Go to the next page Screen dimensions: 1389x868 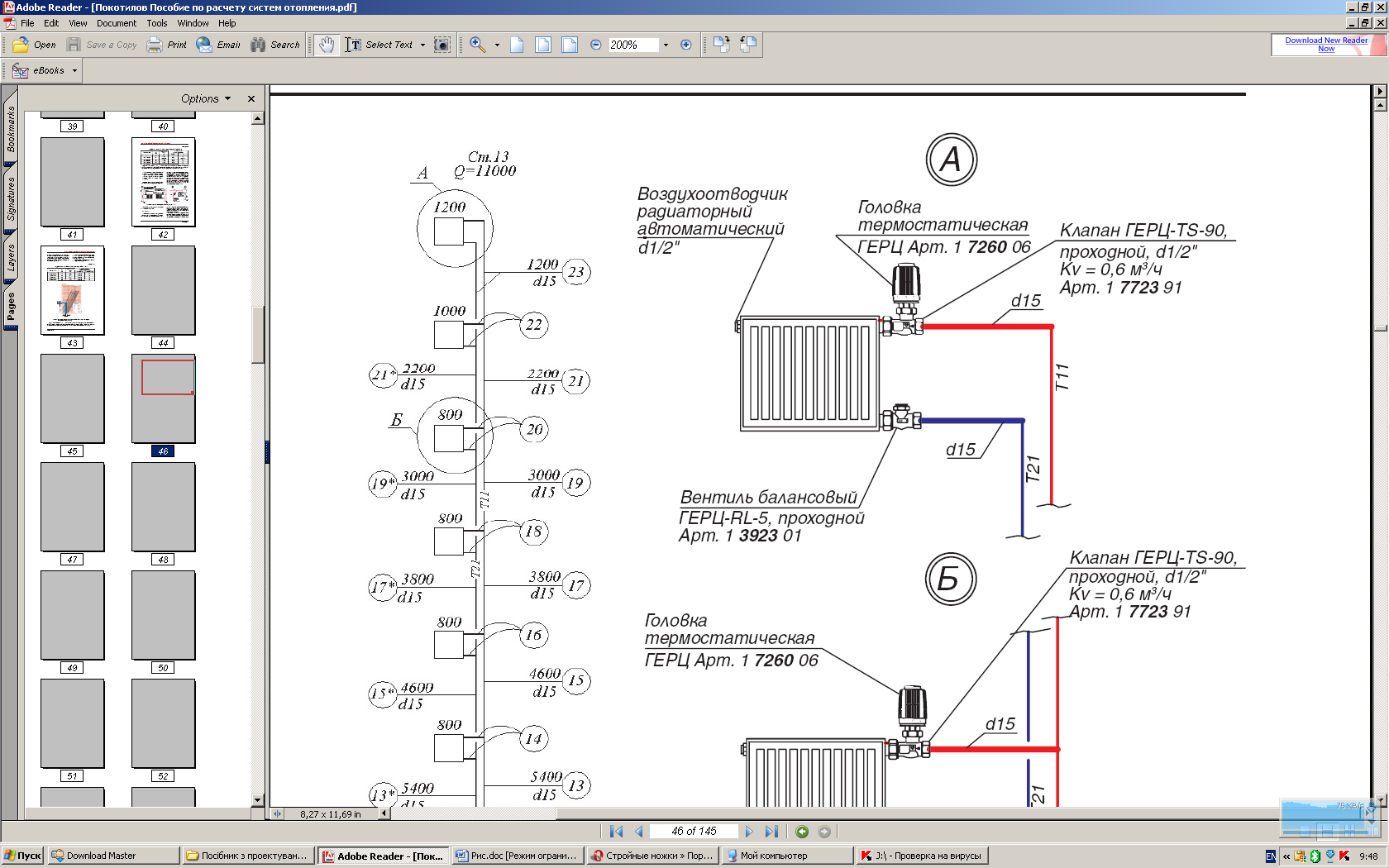tap(749, 832)
